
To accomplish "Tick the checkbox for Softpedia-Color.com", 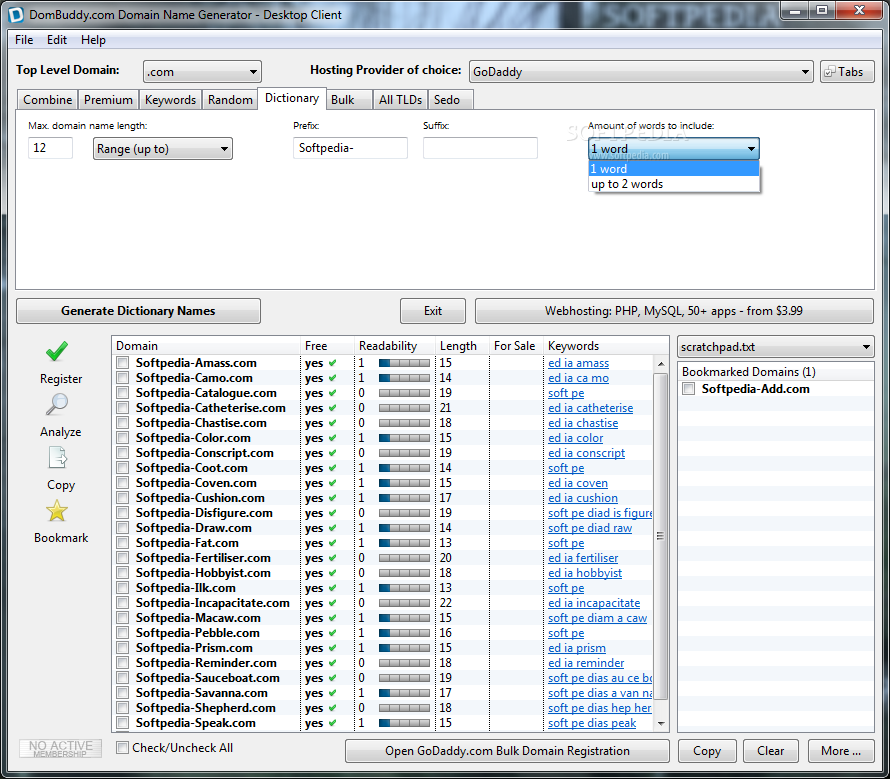I will [x=123, y=438].
